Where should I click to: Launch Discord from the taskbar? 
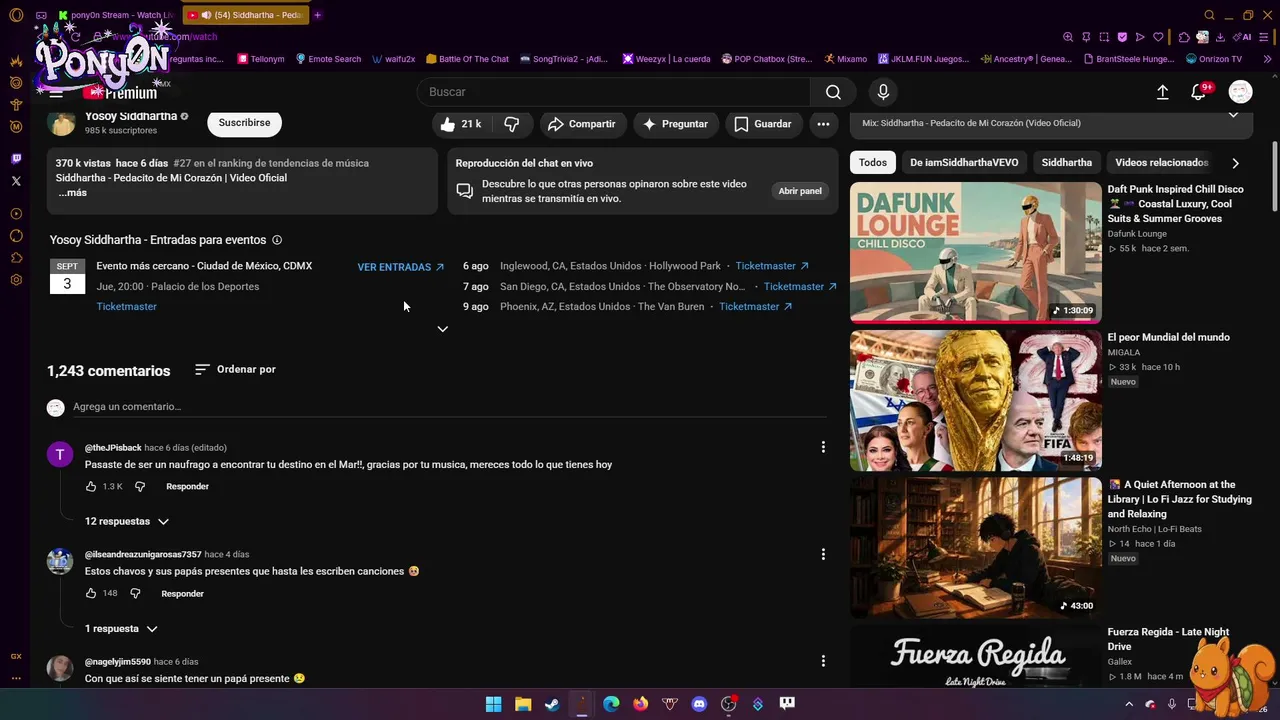click(699, 704)
